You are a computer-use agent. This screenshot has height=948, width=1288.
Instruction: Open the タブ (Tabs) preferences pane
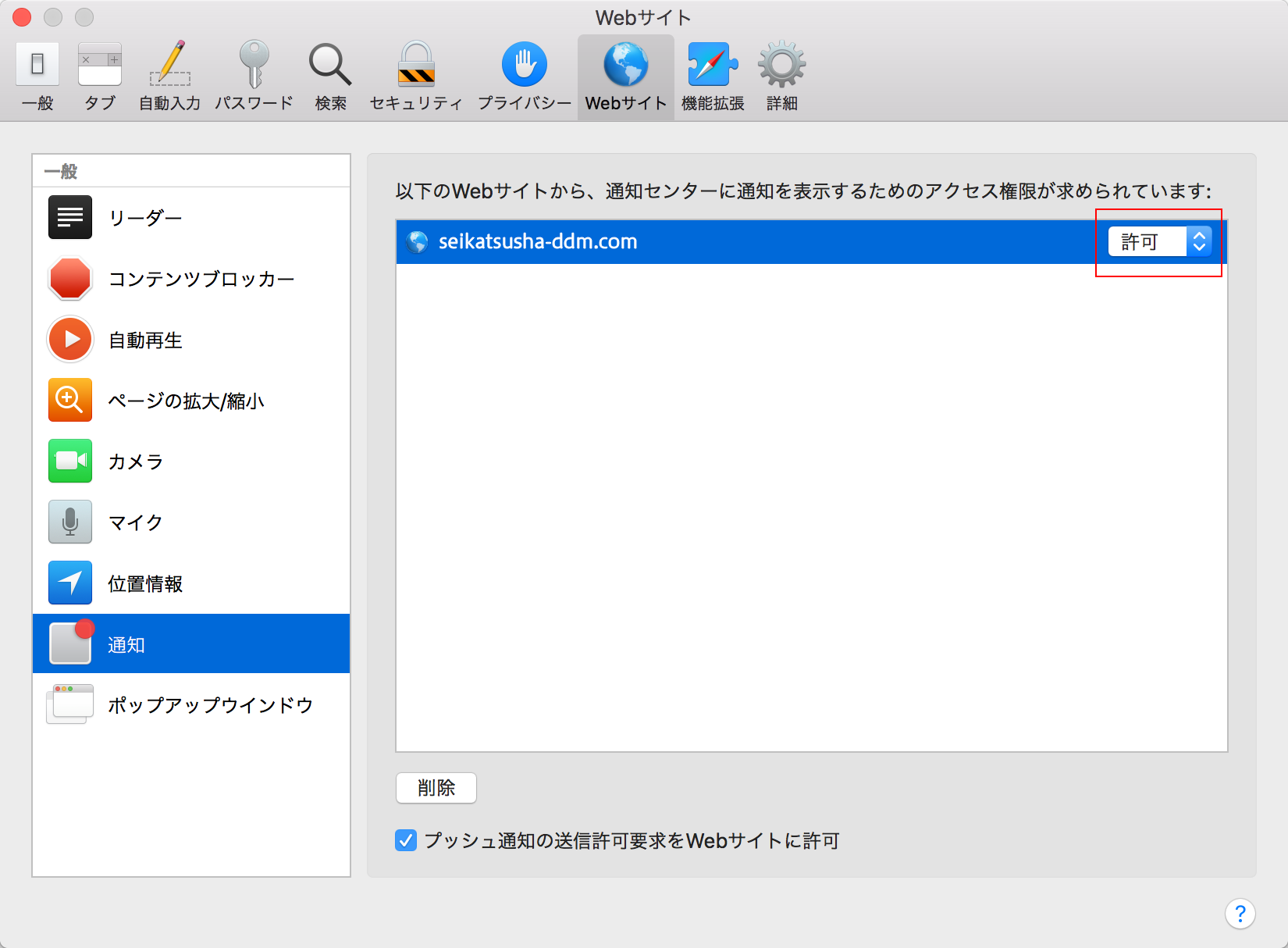point(100,77)
